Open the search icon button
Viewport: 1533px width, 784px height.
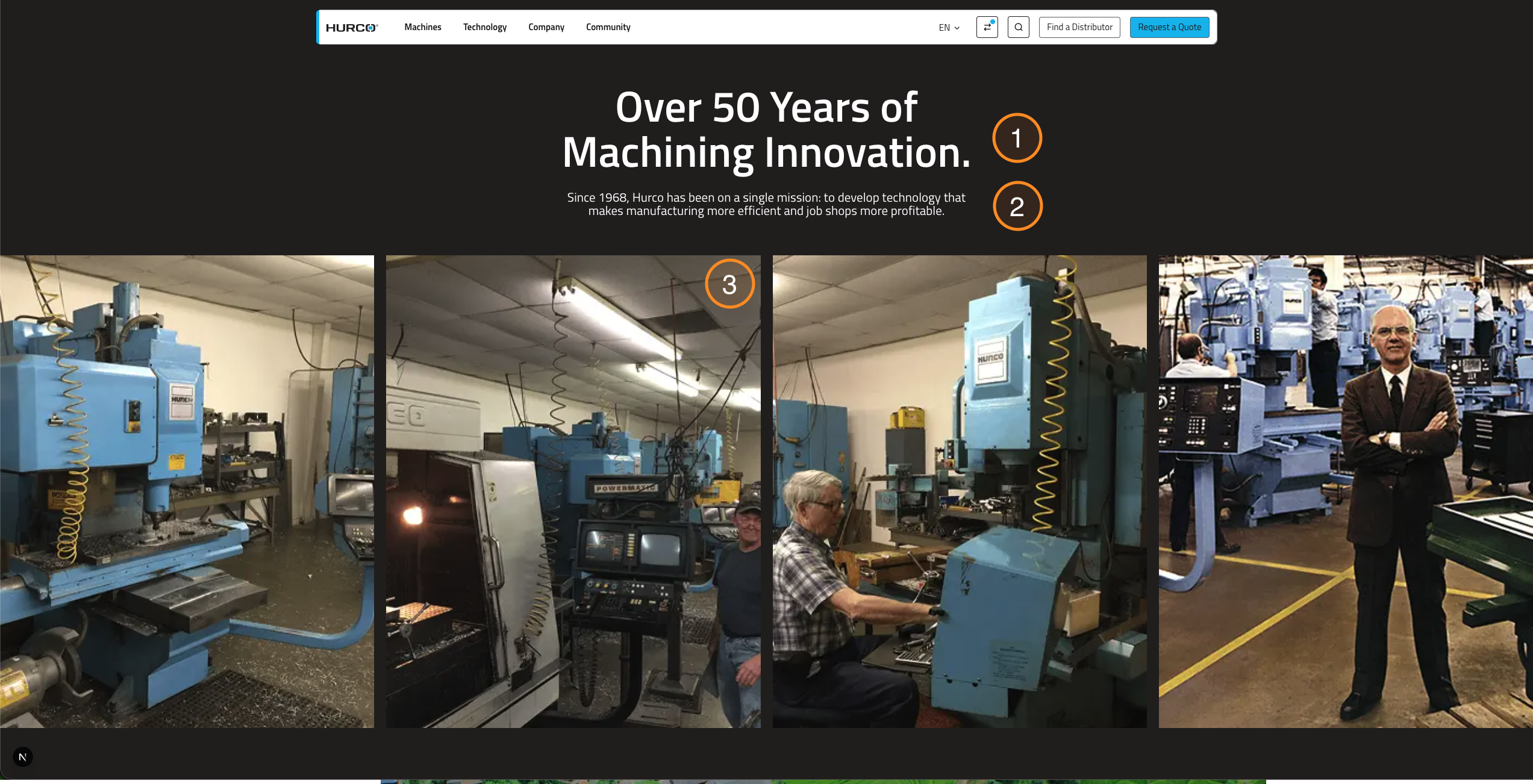tap(1019, 27)
